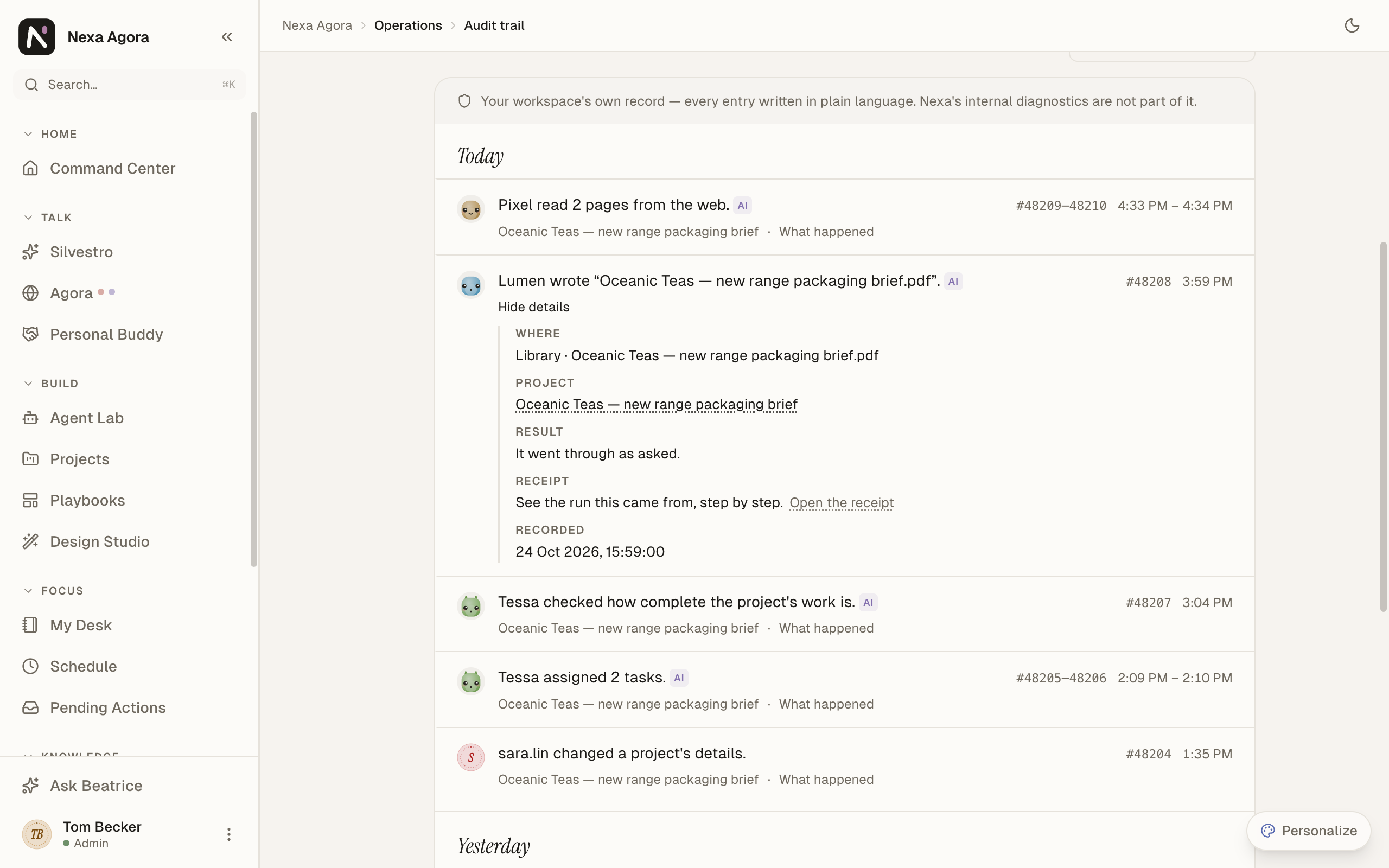This screenshot has height=868, width=1389.
Task: Click entry number #48208
Action: pyautogui.click(x=1148, y=282)
